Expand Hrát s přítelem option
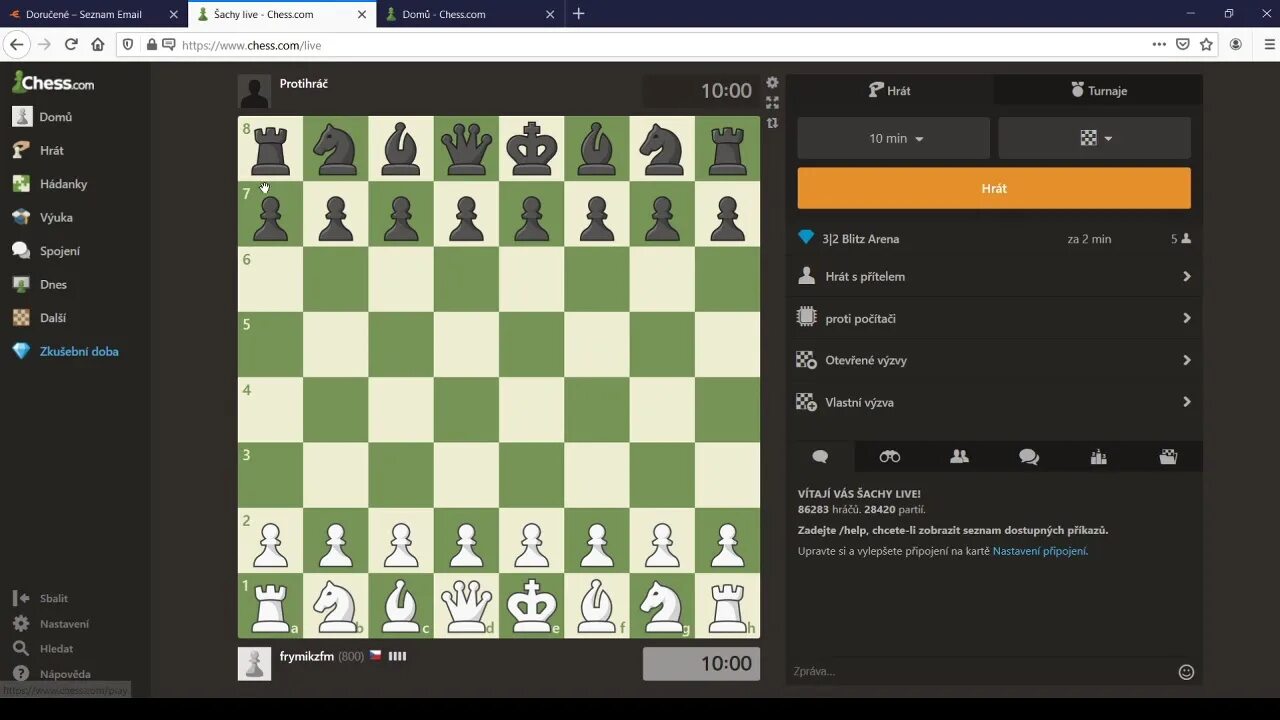 (x=994, y=276)
